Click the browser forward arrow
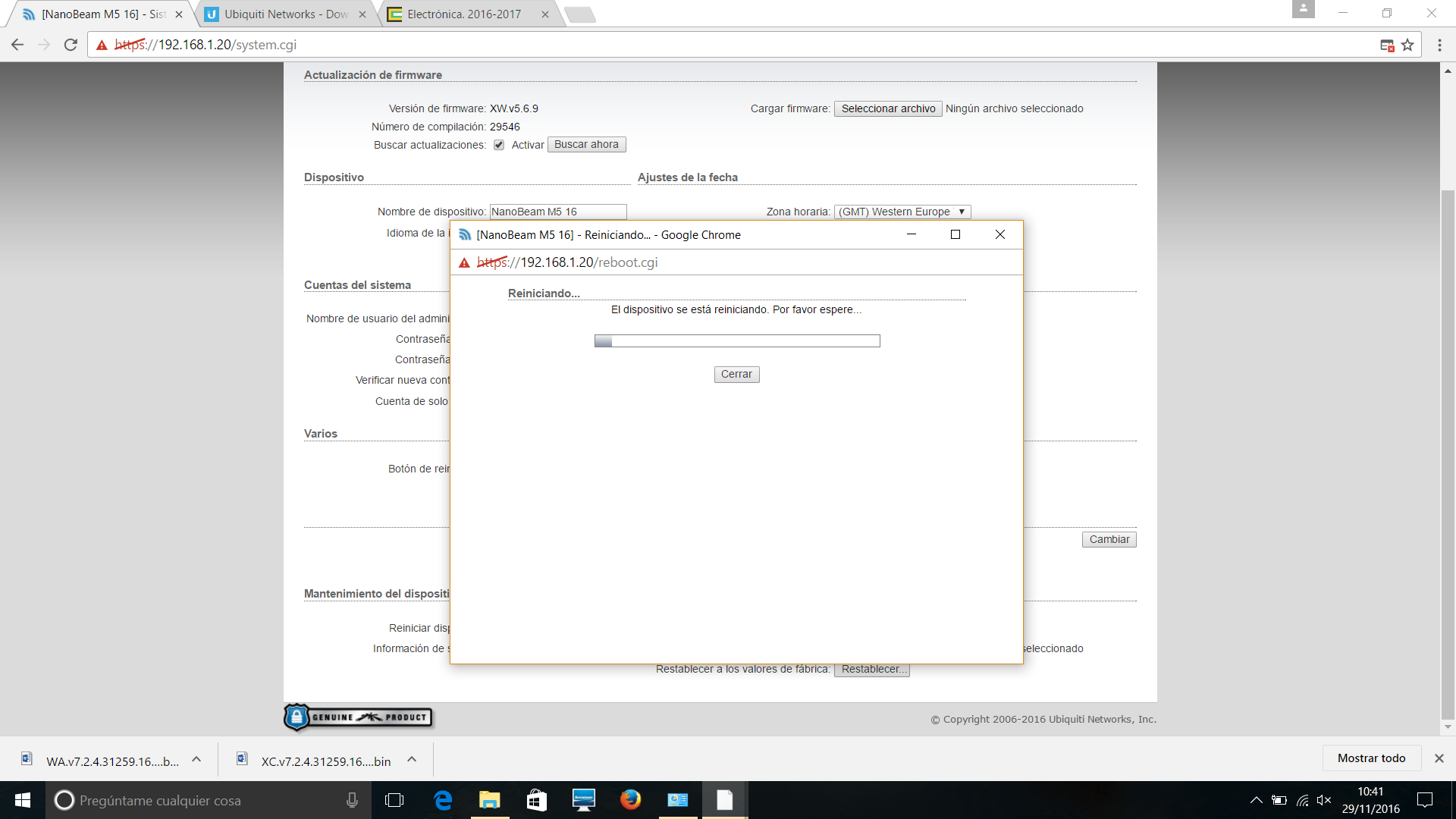This screenshot has height=819, width=1456. click(x=44, y=45)
